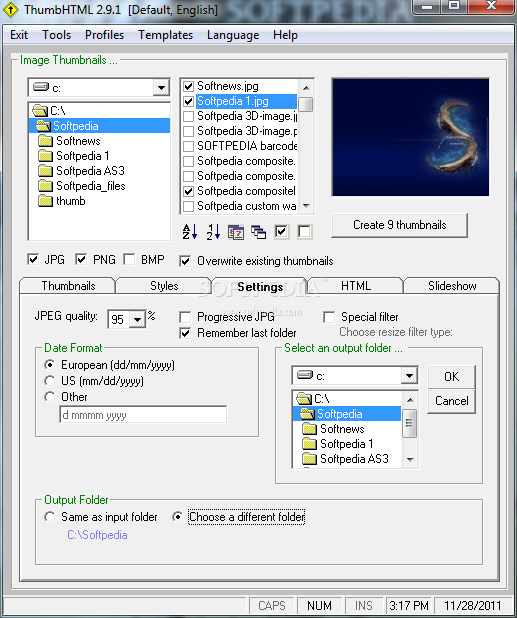This screenshot has height=618, width=517.
Task: Click the check-all images icon
Action: coord(281,232)
